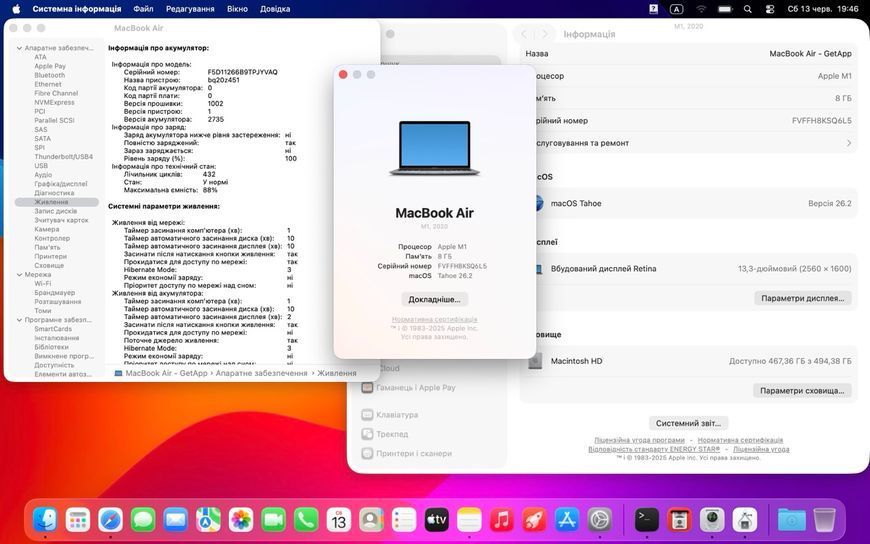This screenshot has height=544, width=870.
Task: Collapse the Апаратне забезпечення tree section
Action: (19, 48)
